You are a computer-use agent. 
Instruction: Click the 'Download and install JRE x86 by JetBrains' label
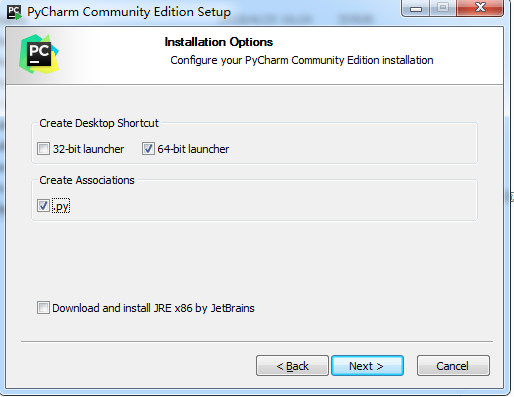(153, 308)
